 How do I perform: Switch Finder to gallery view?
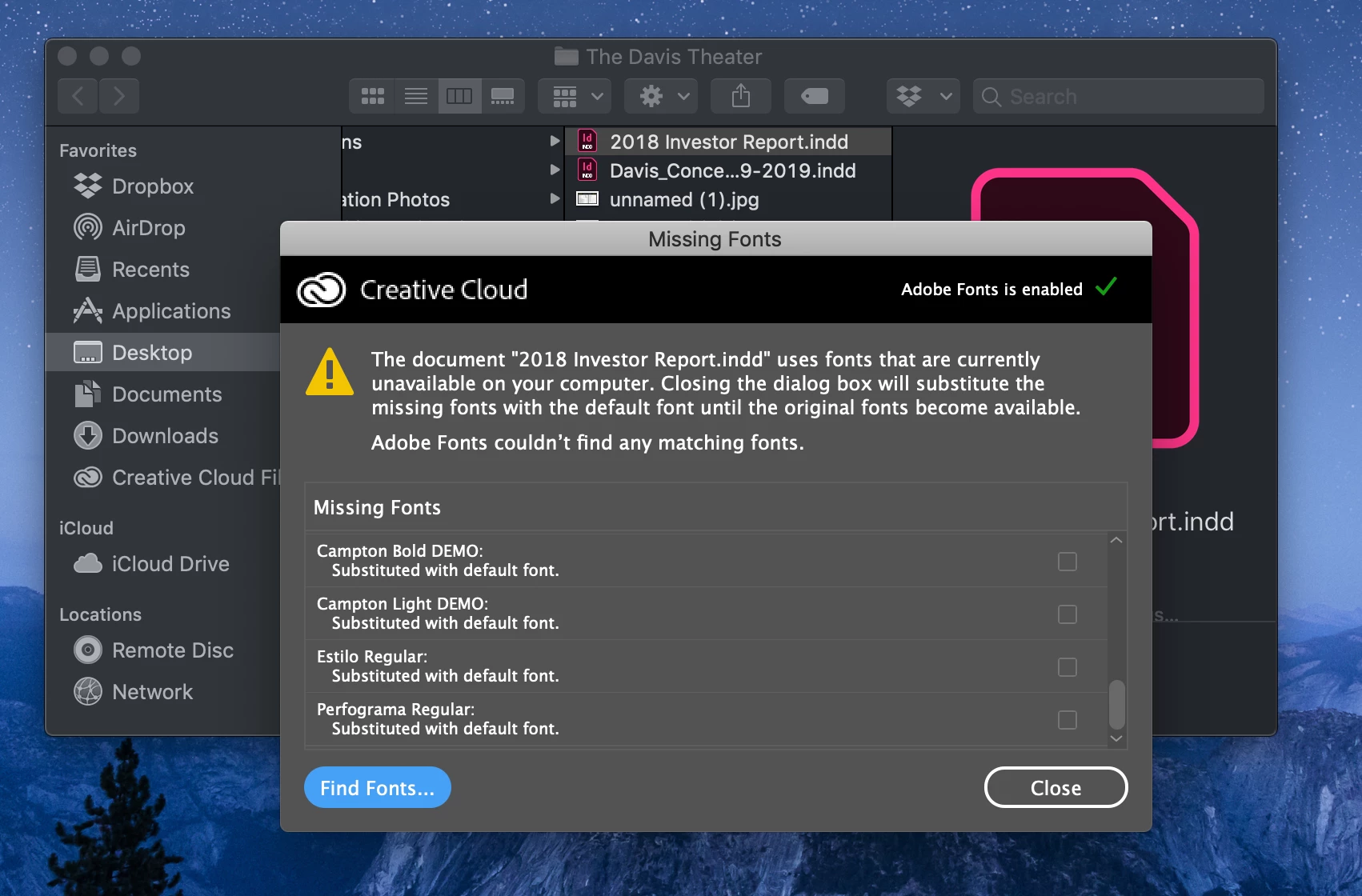point(503,96)
